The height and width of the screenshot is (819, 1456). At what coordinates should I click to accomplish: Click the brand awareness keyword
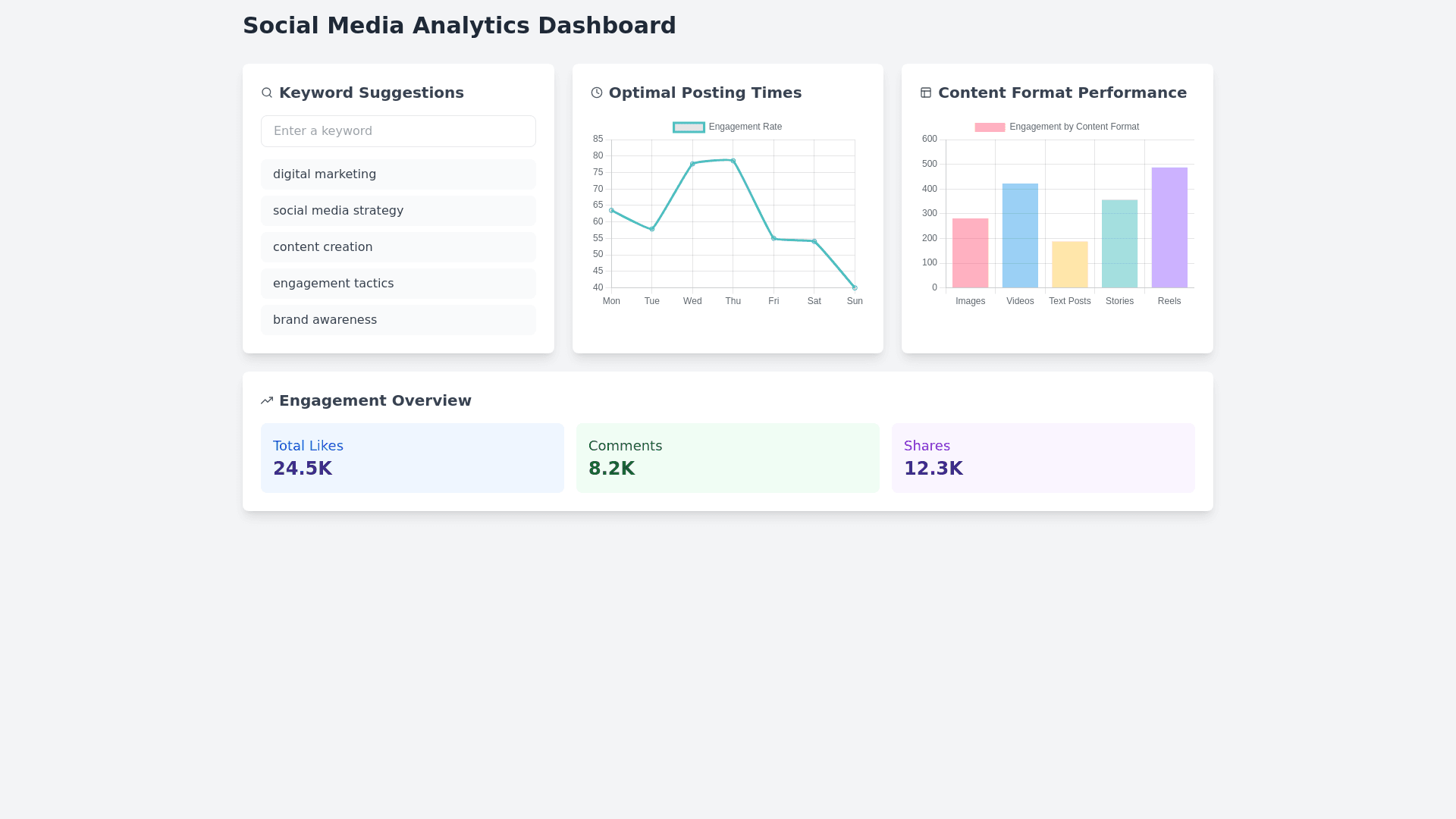tap(398, 320)
